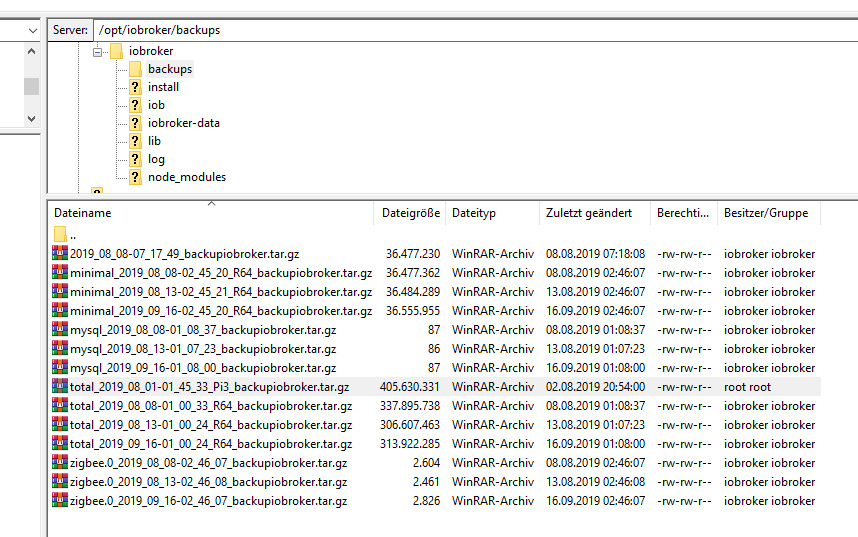Select file name mysql_2019_09_16-01_08_00_backupiobroker.tar.gz
Screen dimensions: 858x537
coord(203,368)
